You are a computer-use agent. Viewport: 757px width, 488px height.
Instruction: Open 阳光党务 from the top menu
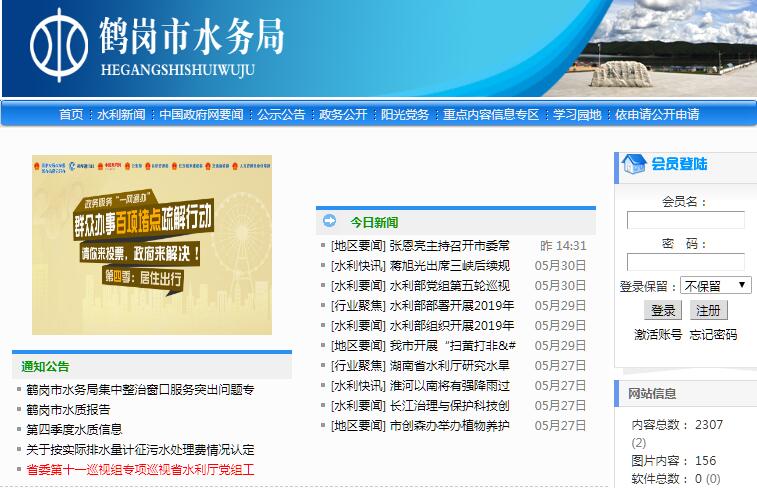pyautogui.click(x=405, y=115)
